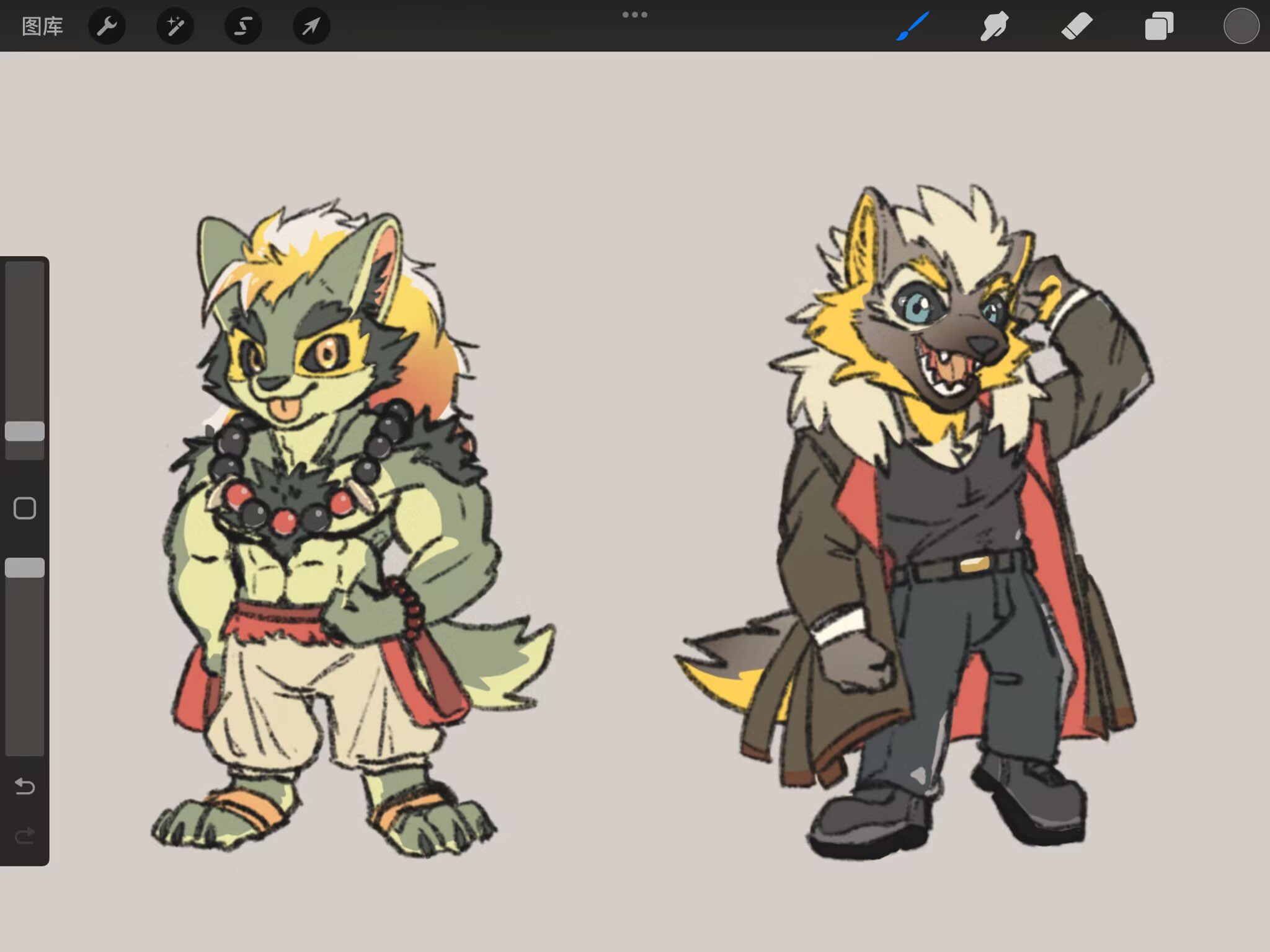1270x952 pixels.
Task: Expand the three-dot menu at top center
Action: tap(635, 14)
